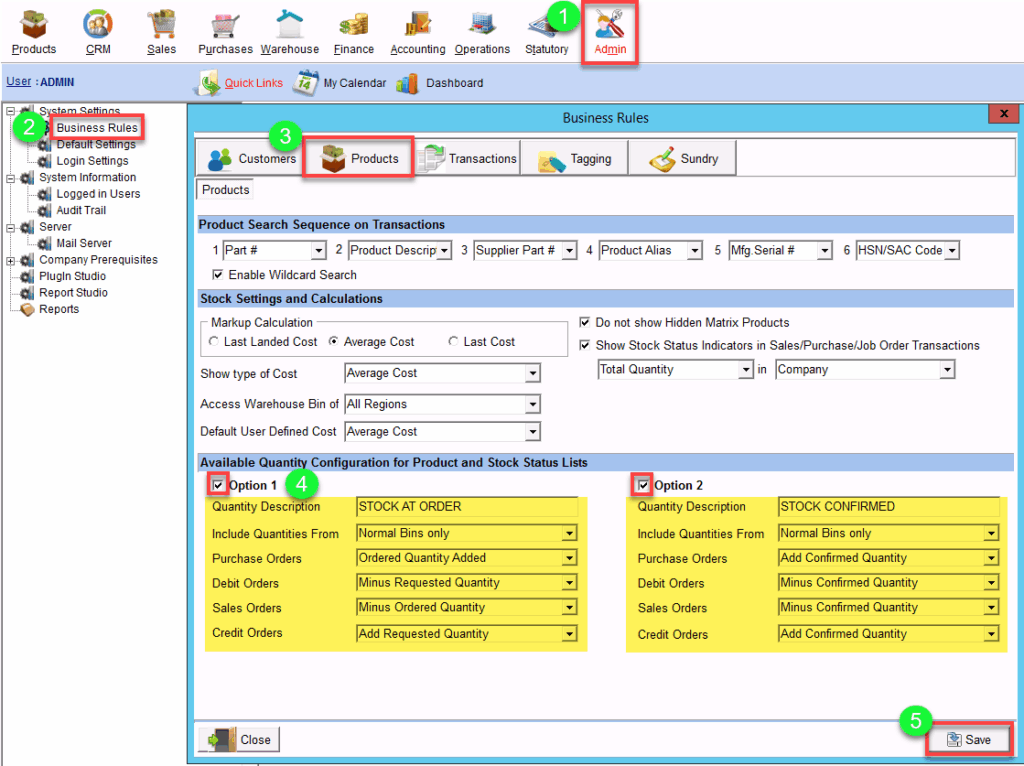The height and width of the screenshot is (766, 1024).
Task: Open the Products module icon
Action: 34,24
